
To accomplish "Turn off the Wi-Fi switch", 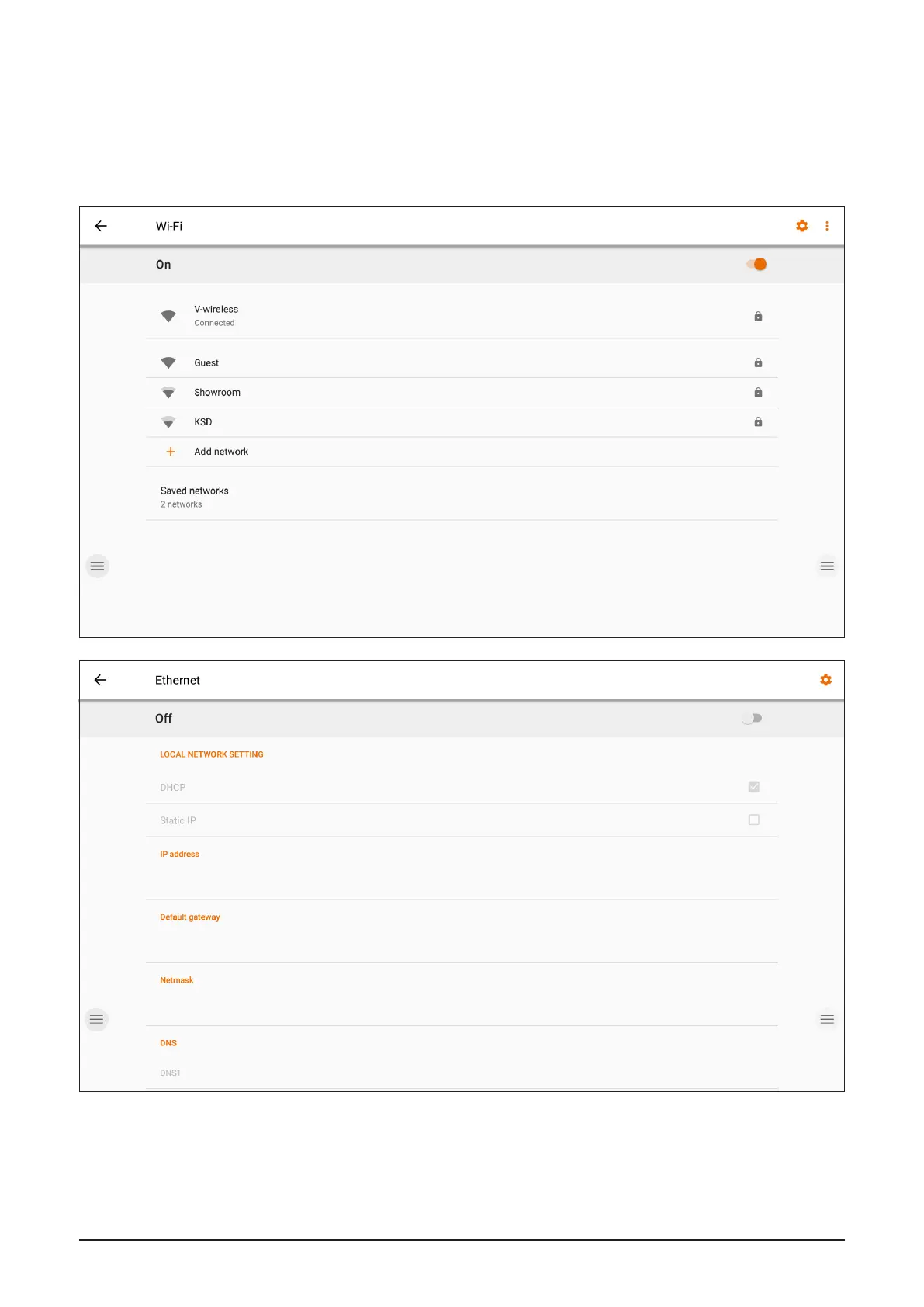I will pyautogui.click(x=756, y=265).
